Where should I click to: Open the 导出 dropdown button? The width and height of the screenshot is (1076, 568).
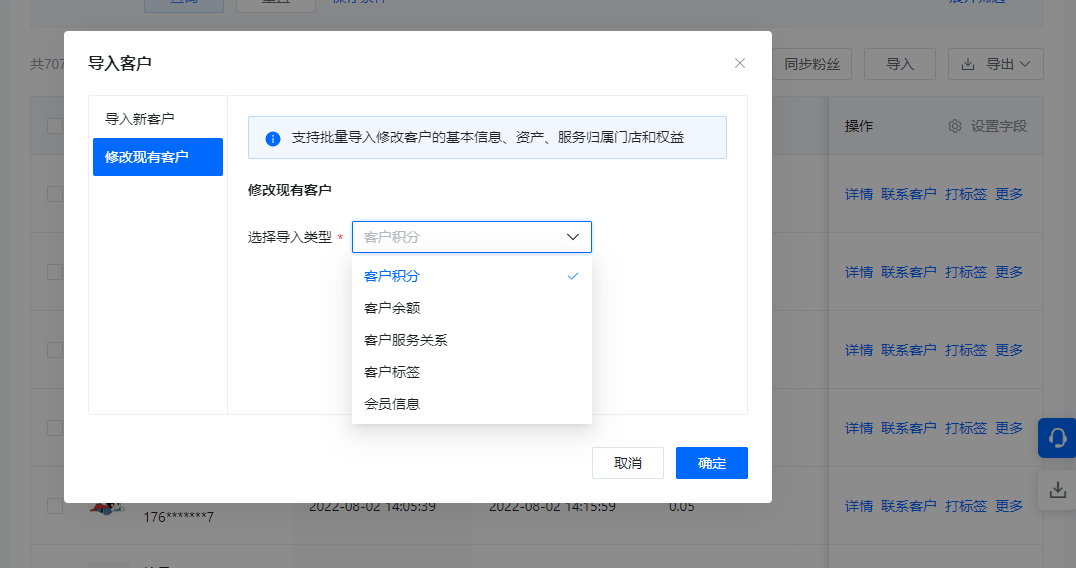pyautogui.click(x=996, y=64)
